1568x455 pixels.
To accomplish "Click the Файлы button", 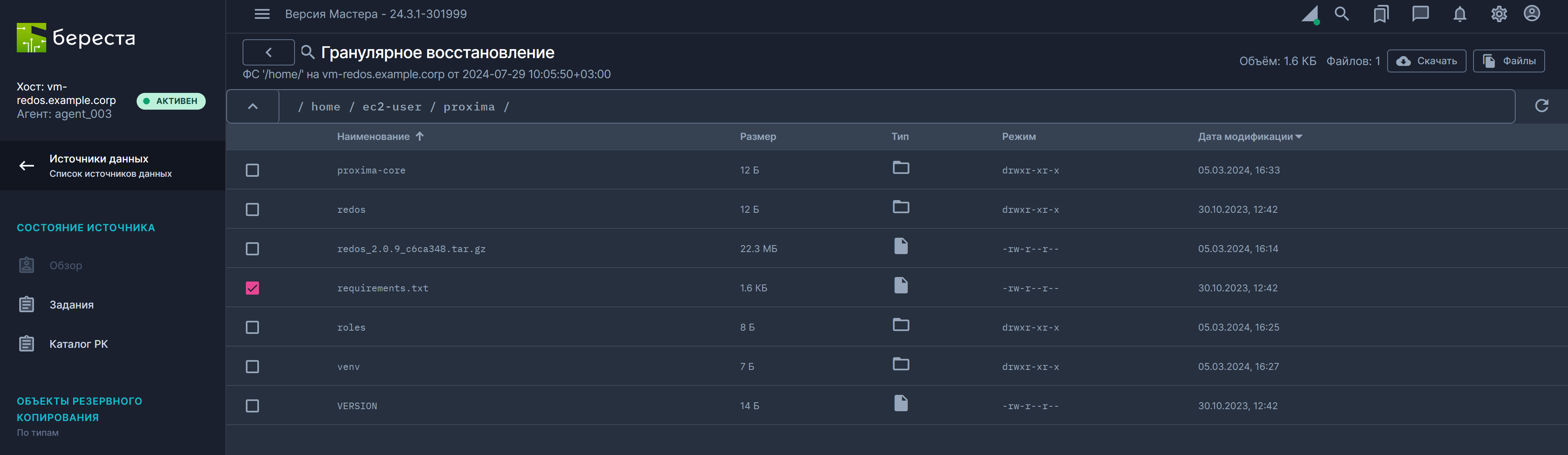I will pyautogui.click(x=1508, y=61).
